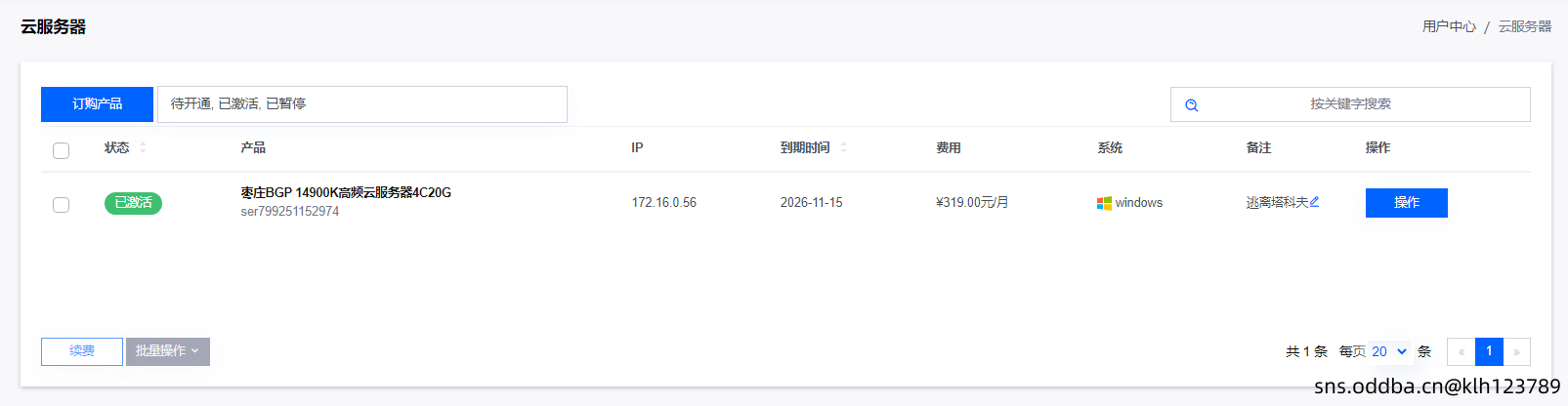Click the Windows logo icon in system column
The height and width of the screenshot is (406, 1568).
pos(1104,203)
